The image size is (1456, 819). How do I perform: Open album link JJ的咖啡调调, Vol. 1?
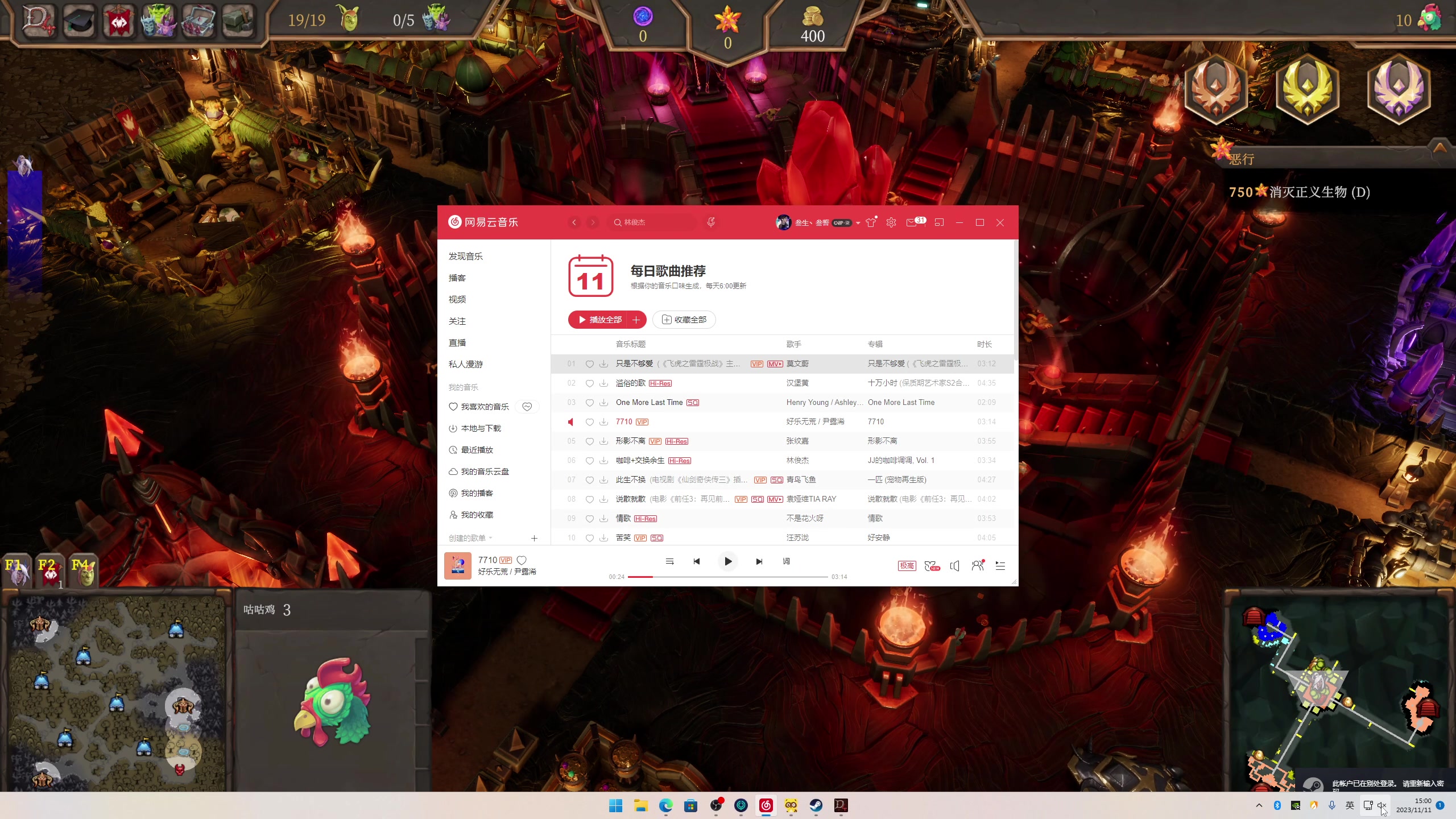pos(901,460)
